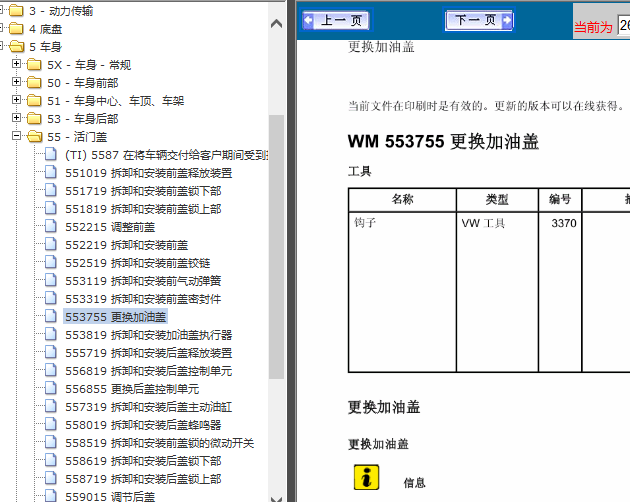Click the 55 - 活门盖 open folder icon
The width and height of the screenshot is (630, 502).
tap(35, 136)
